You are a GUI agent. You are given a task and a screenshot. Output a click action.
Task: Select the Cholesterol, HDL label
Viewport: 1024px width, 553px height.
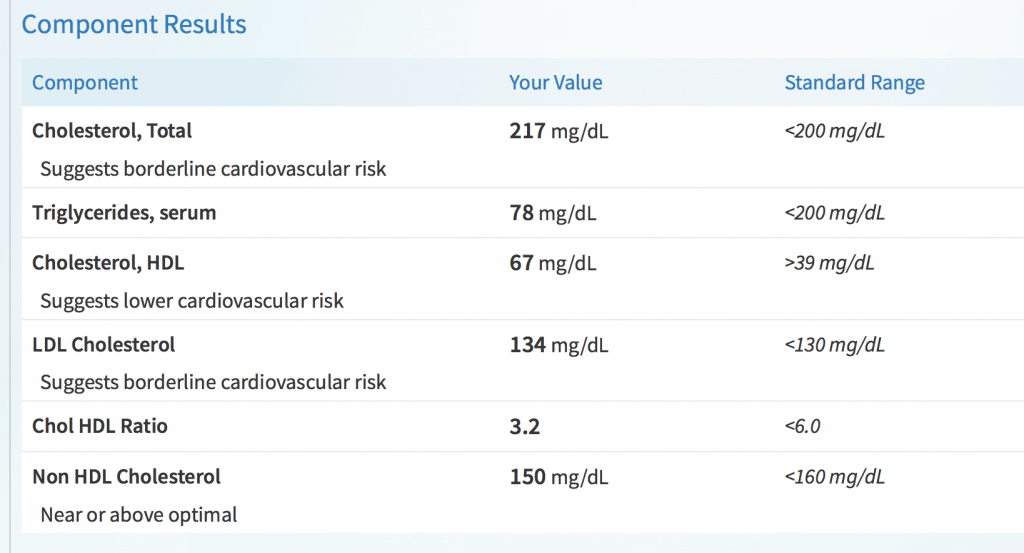[x=108, y=263]
